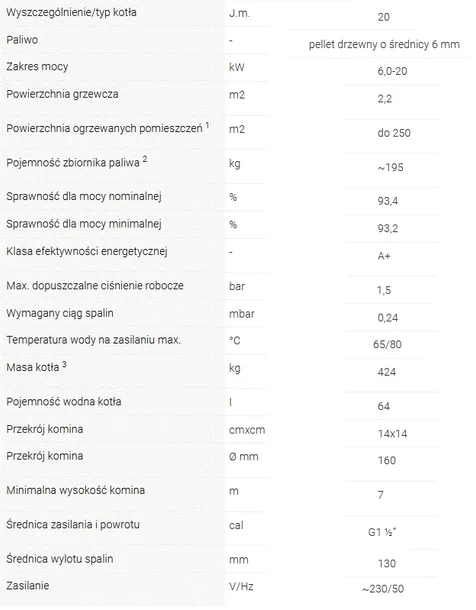
Task: Click the 'Ø mm' unit cell
Action: [243, 456]
